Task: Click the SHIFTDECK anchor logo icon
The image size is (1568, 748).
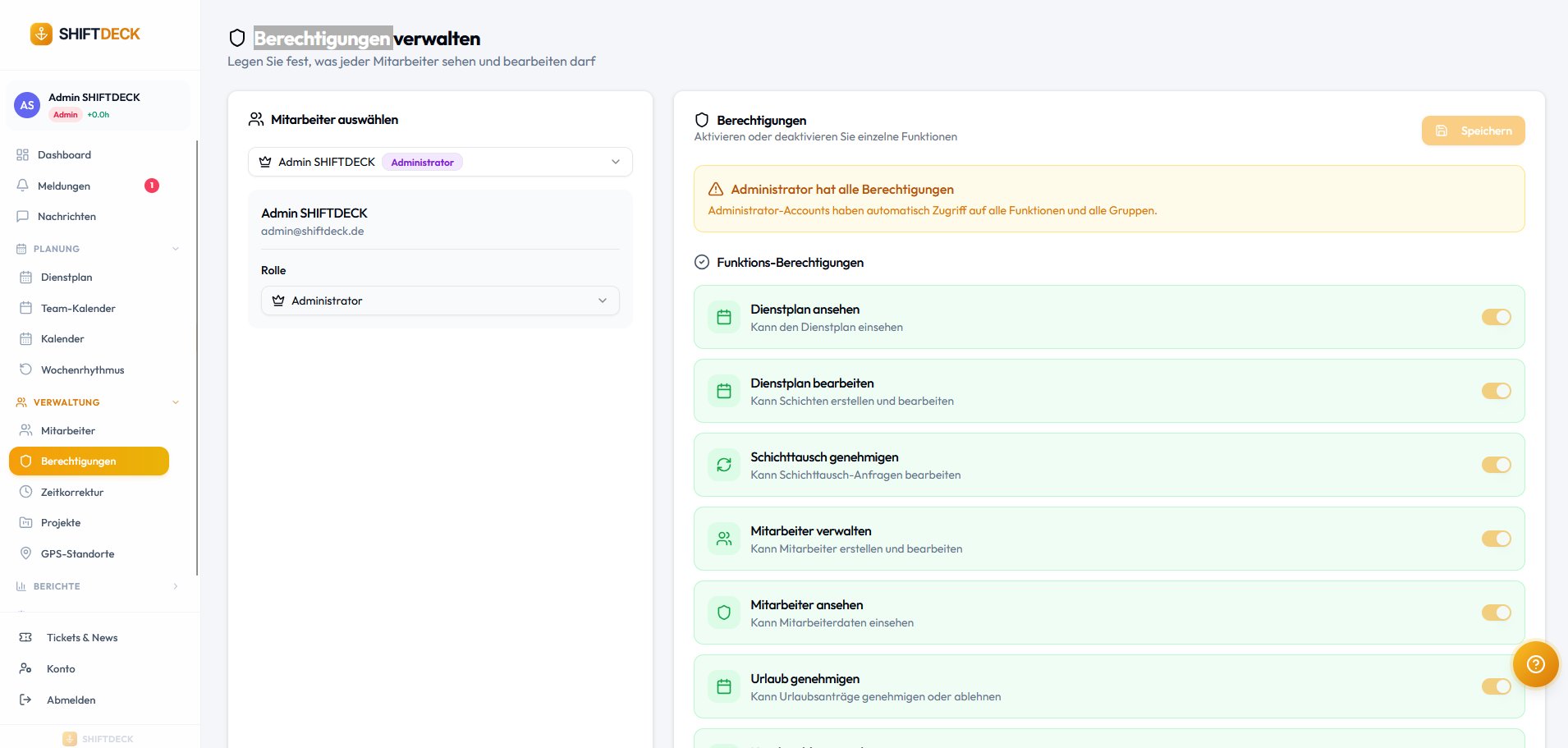Action: coord(41,34)
